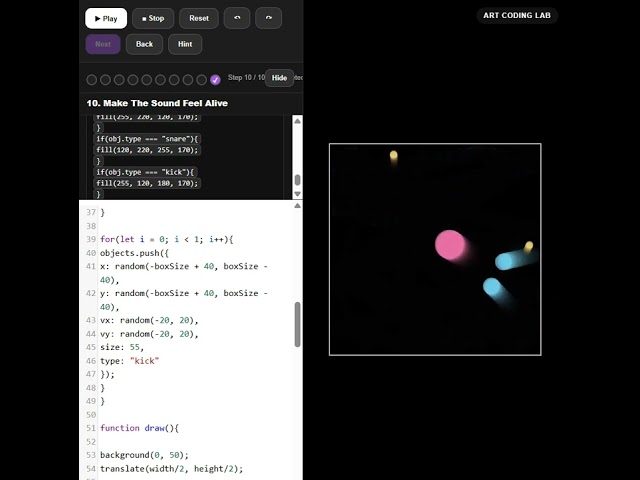Click code line 45 size: 55,
This screenshot has height=480, width=640.
pyautogui.click(x=122, y=347)
